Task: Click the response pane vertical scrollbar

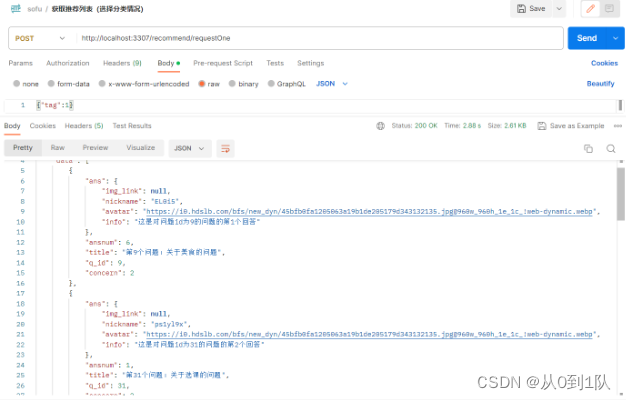Action: [621, 194]
